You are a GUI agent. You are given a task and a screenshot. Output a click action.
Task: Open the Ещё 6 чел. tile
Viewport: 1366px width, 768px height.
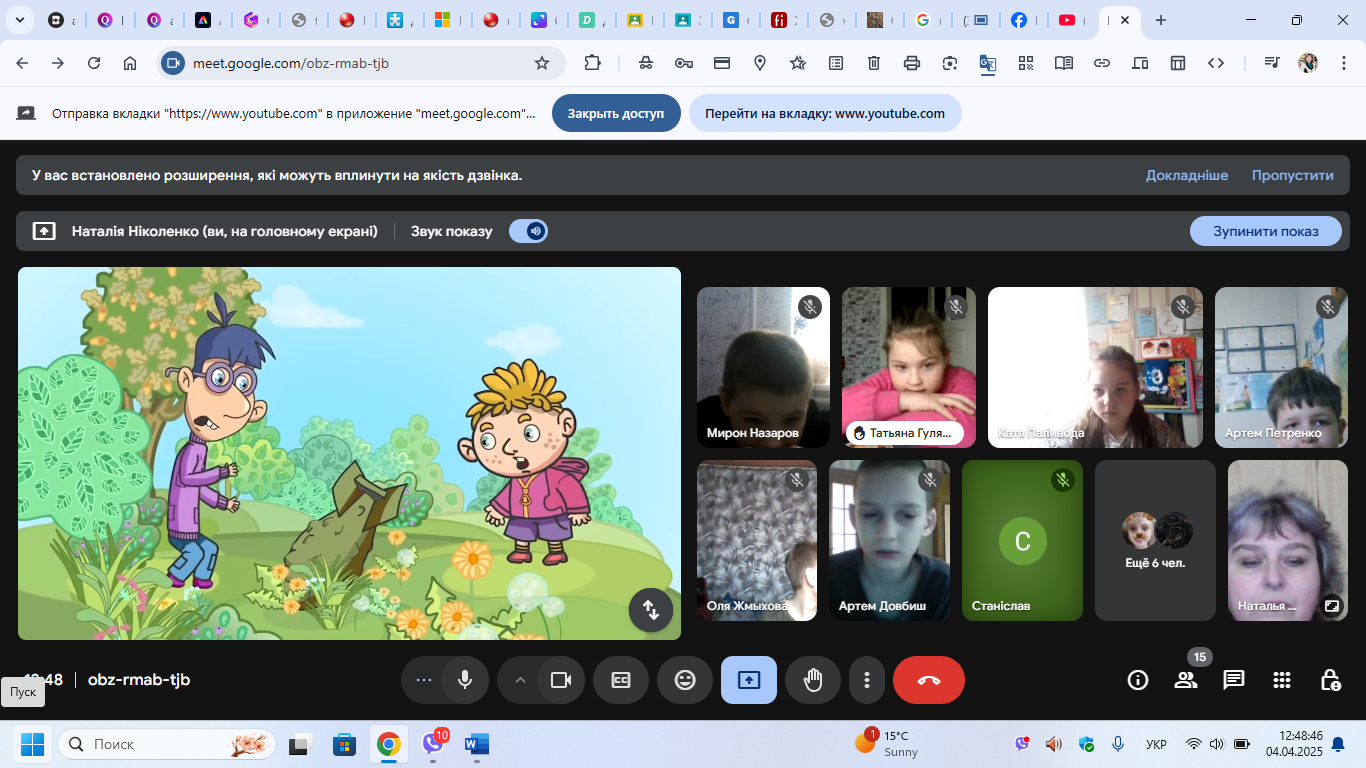[x=1155, y=540]
